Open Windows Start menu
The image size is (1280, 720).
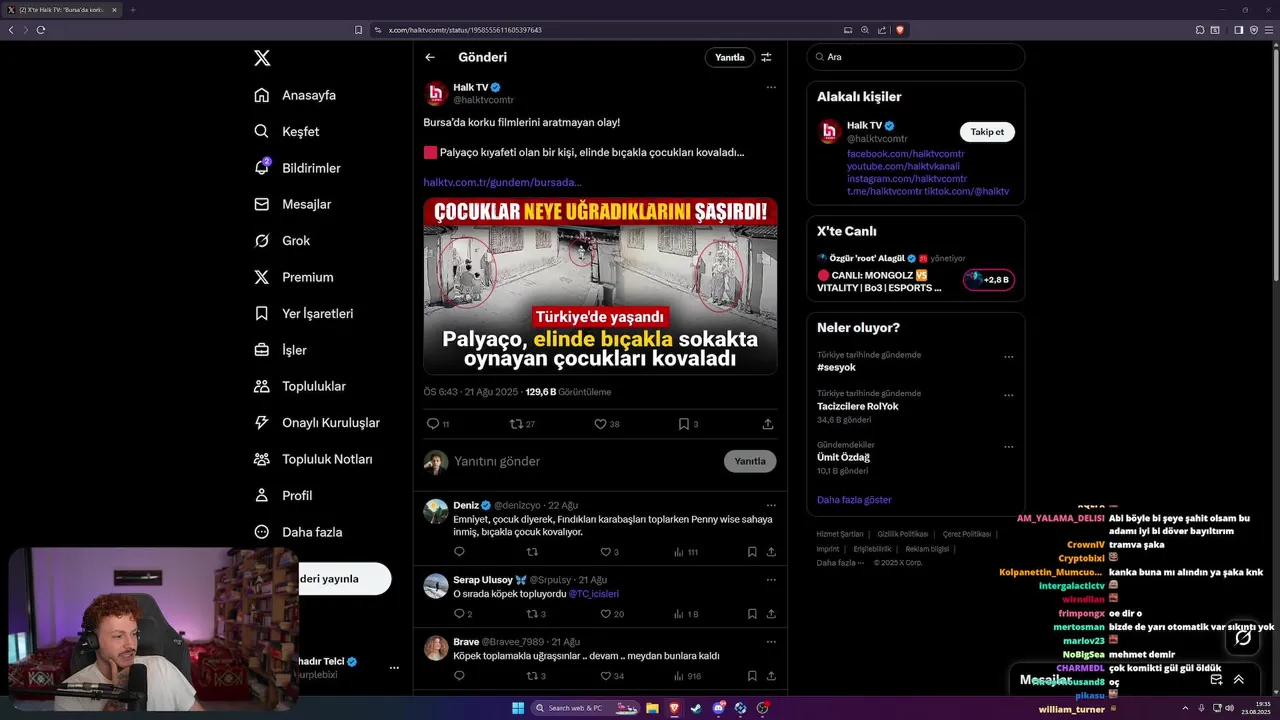(x=518, y=708)
